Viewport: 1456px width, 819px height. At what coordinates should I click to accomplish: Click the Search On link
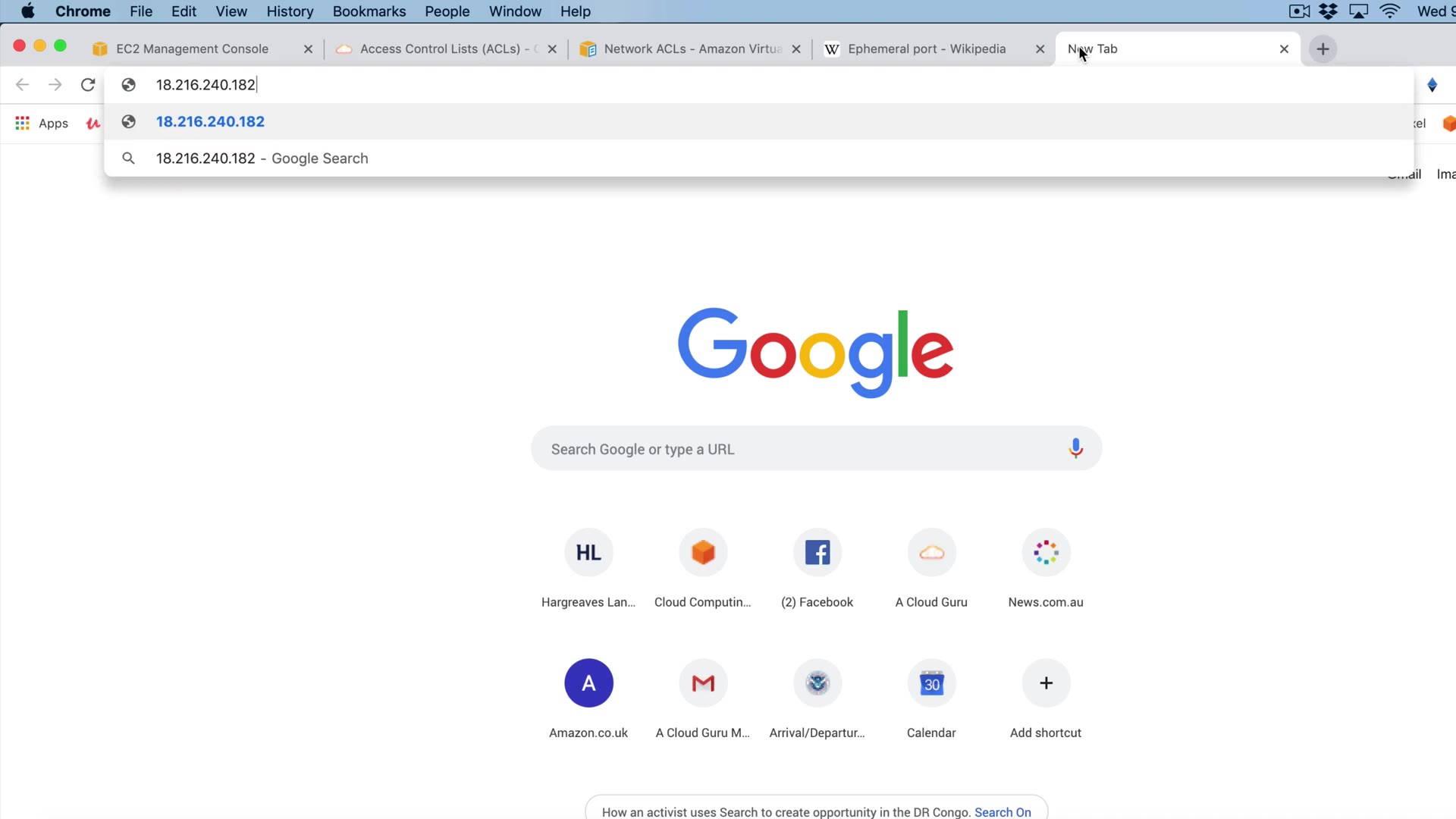(x=1003, y=811)
